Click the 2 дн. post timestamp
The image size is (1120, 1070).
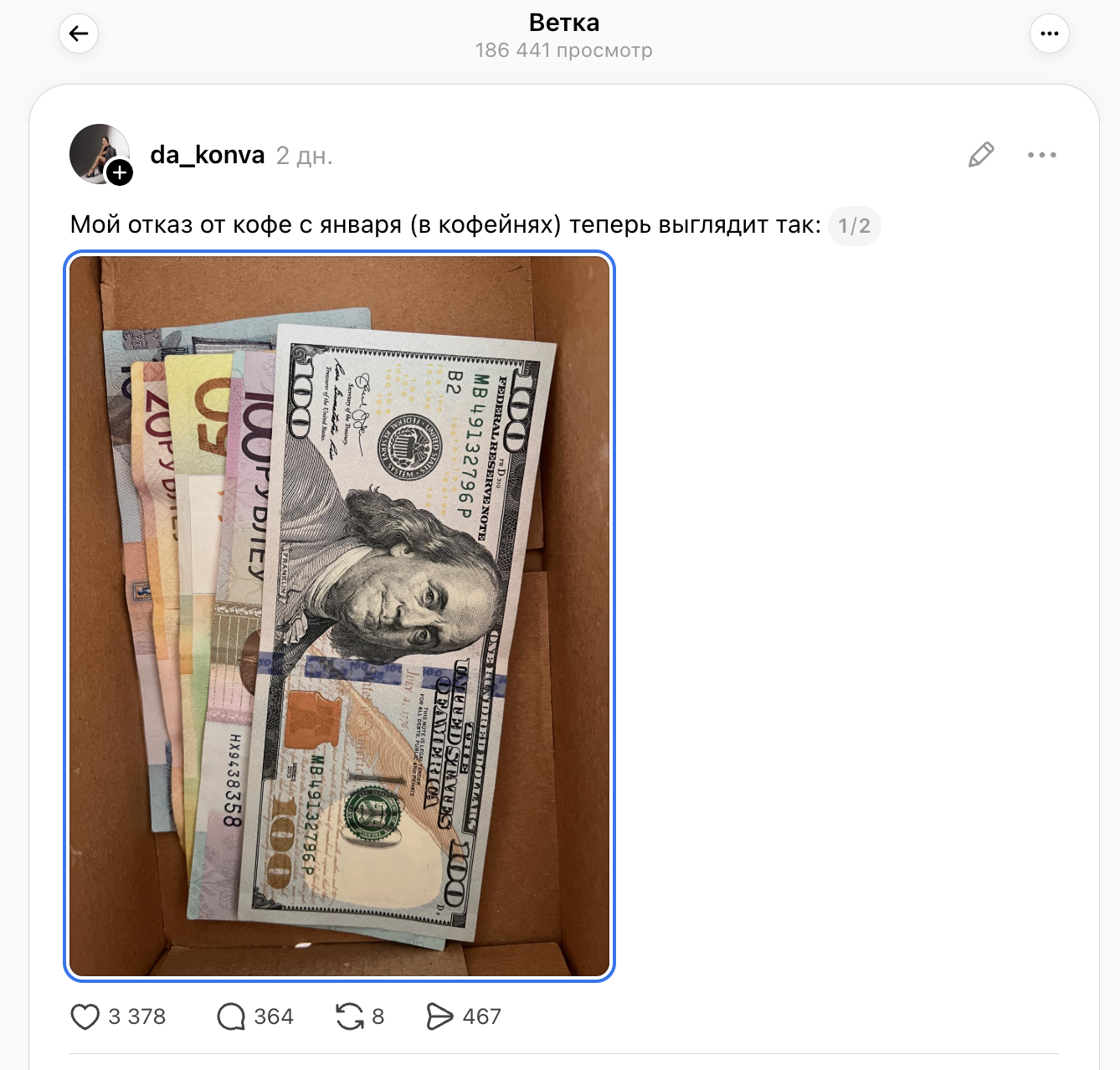pos(305,156)
